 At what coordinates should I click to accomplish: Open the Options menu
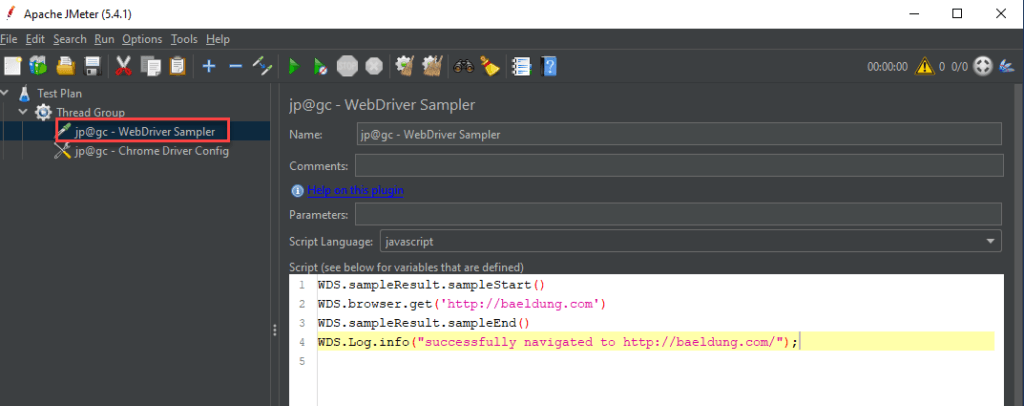[x=142, y=39]
